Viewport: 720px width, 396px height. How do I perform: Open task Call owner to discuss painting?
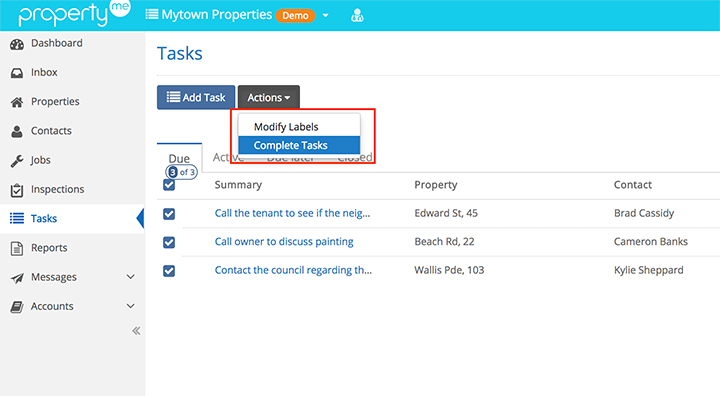tap(284, 242)
